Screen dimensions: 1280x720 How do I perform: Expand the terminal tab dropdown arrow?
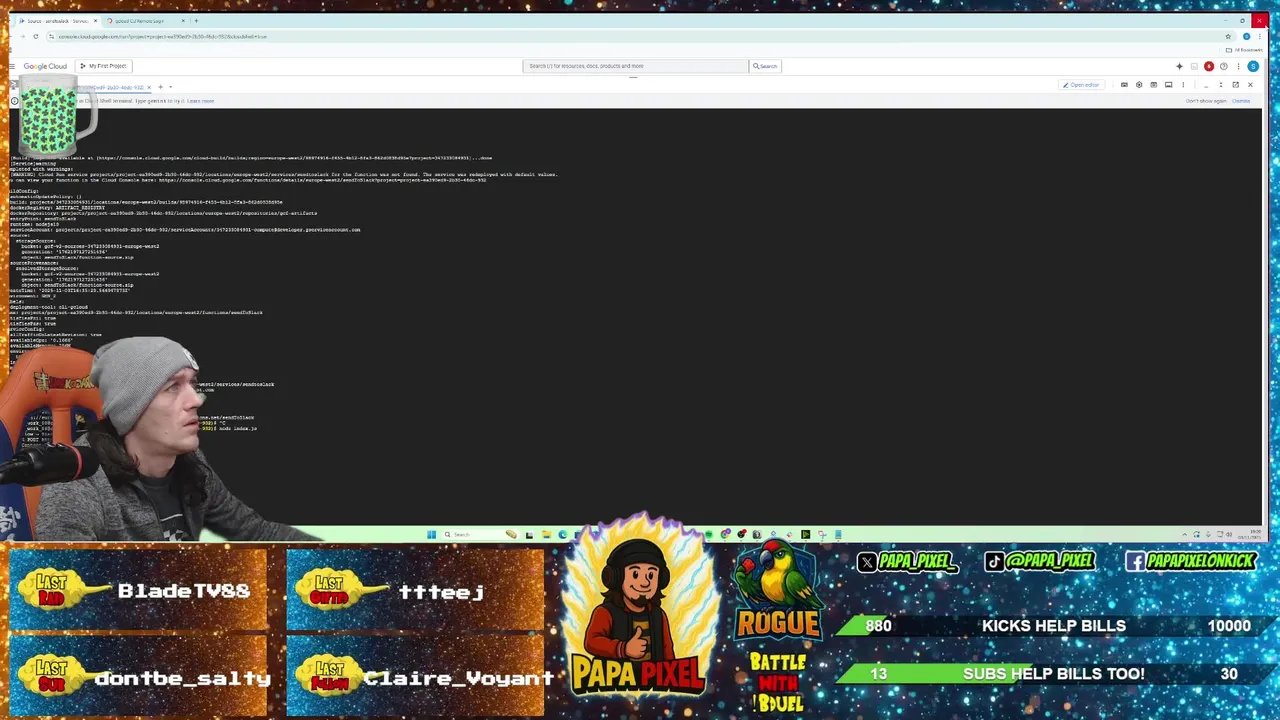coord(170,87)
